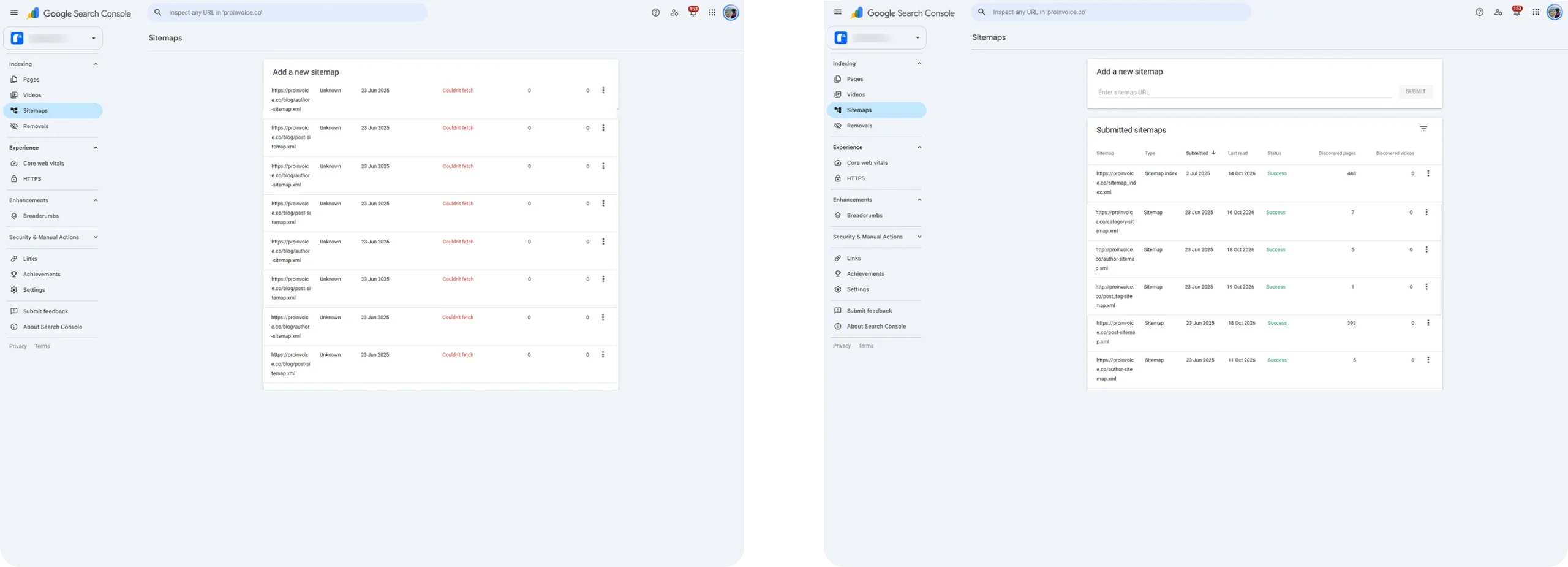Open the kebab menu for the sitemap_index.xml row

pos(1428,174)
